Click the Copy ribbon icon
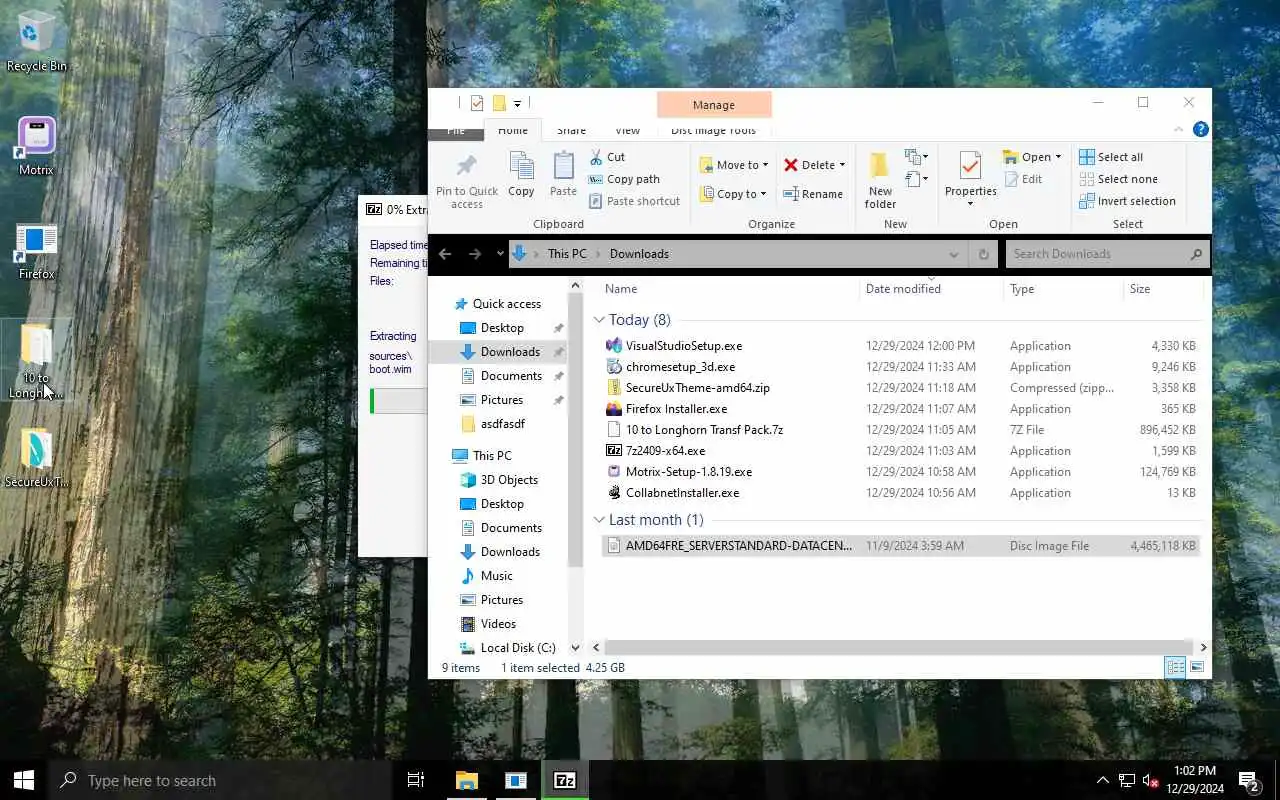 pos(521,167)
